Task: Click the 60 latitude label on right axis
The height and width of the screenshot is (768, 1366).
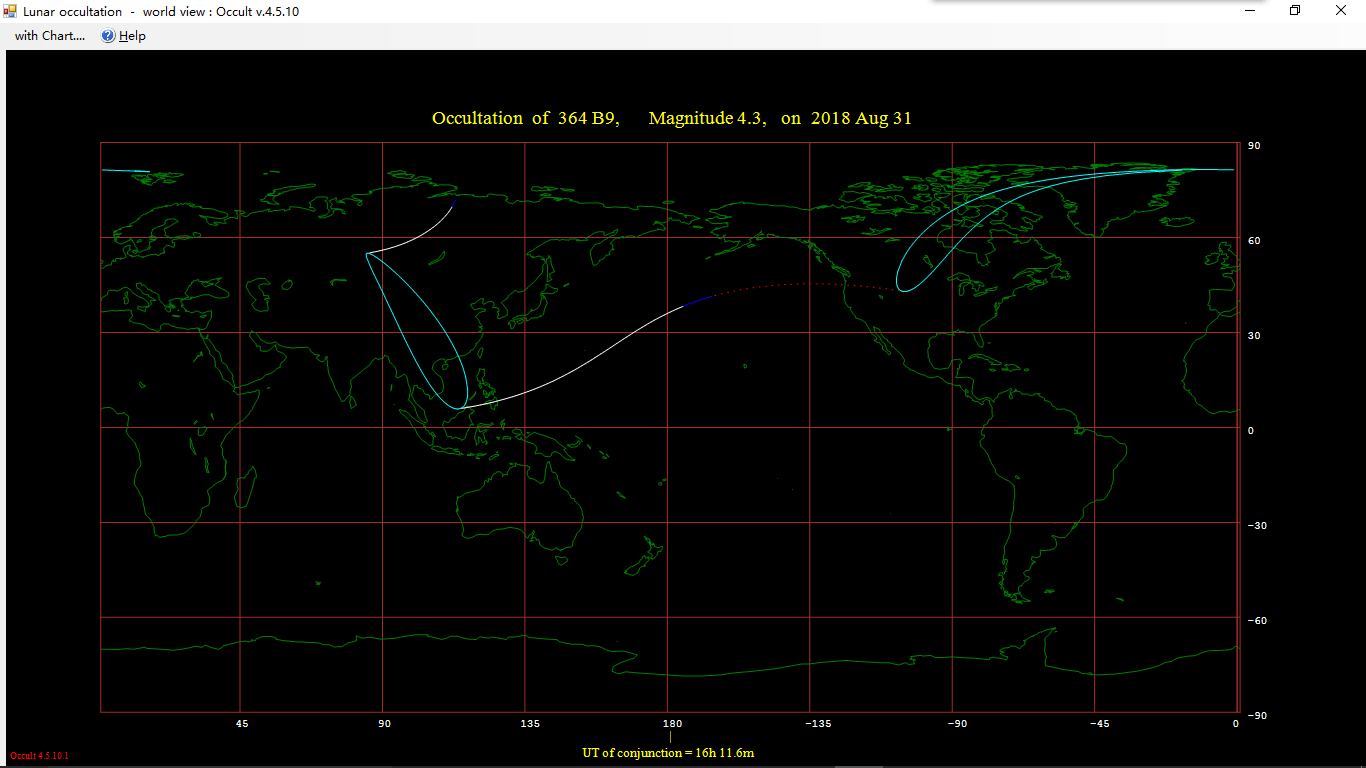Action: [1252, 240]
